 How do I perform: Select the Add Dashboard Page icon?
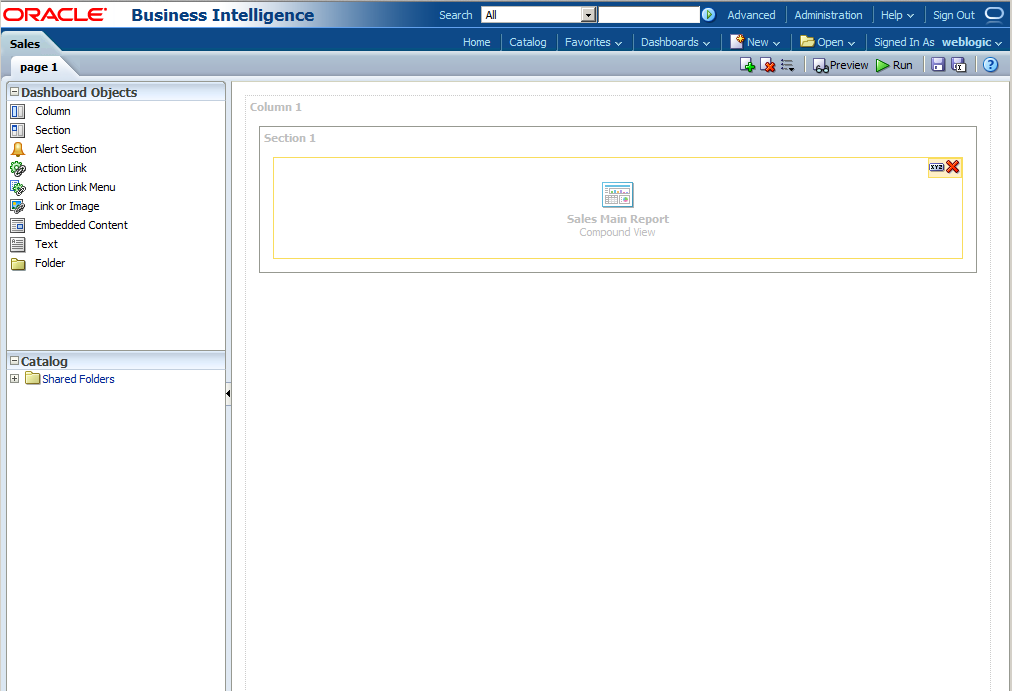click(x=747, y=64)
